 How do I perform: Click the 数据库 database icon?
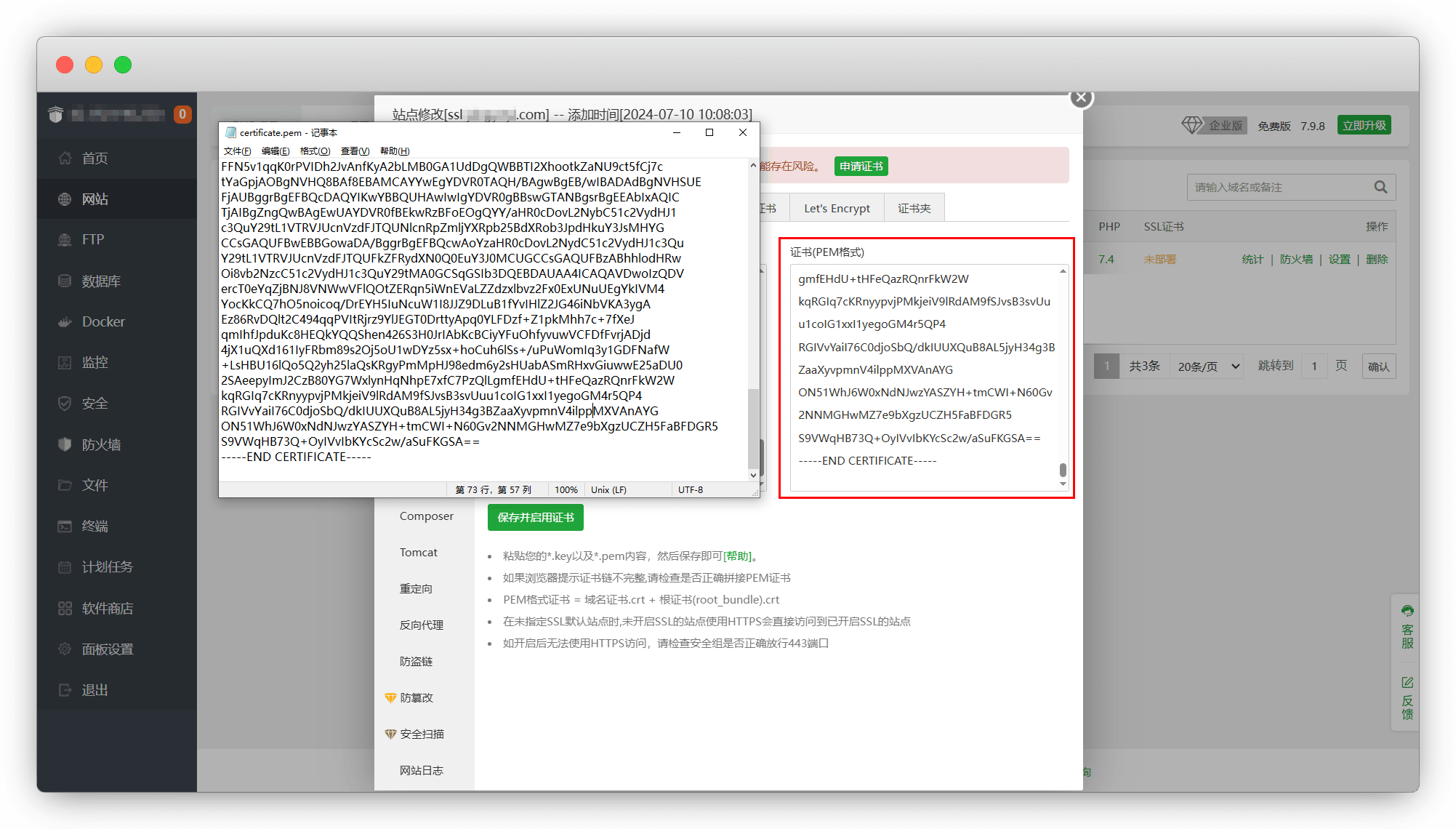coord(65,281)
